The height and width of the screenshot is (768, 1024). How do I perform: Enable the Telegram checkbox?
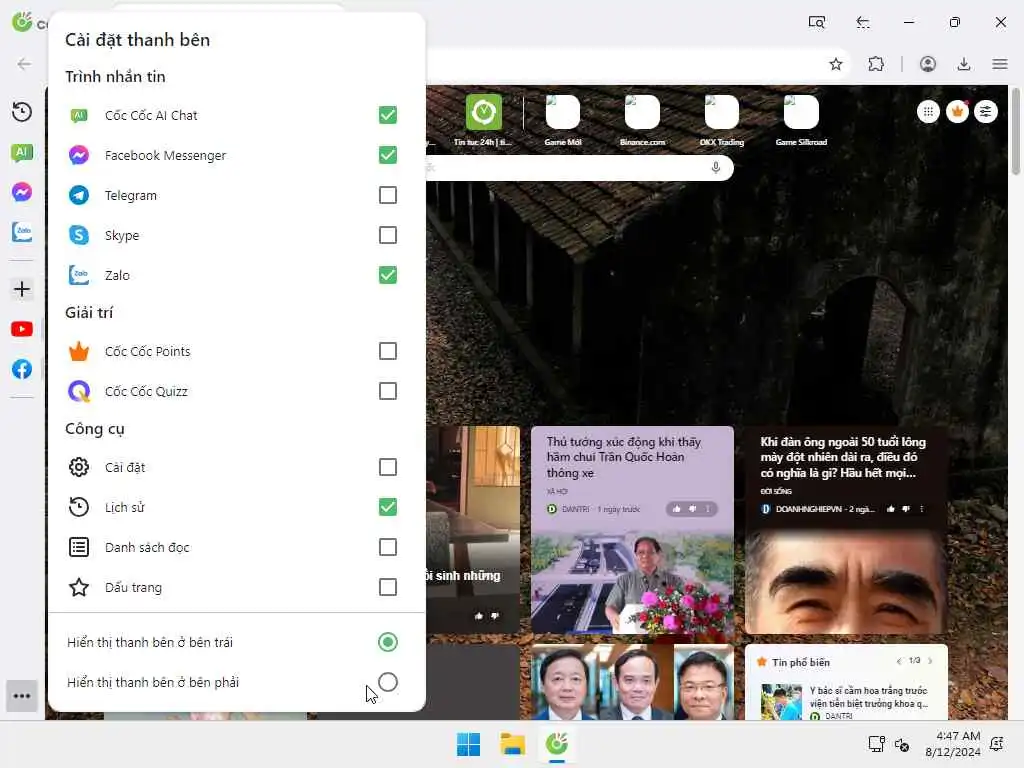[x=388, y=195]
